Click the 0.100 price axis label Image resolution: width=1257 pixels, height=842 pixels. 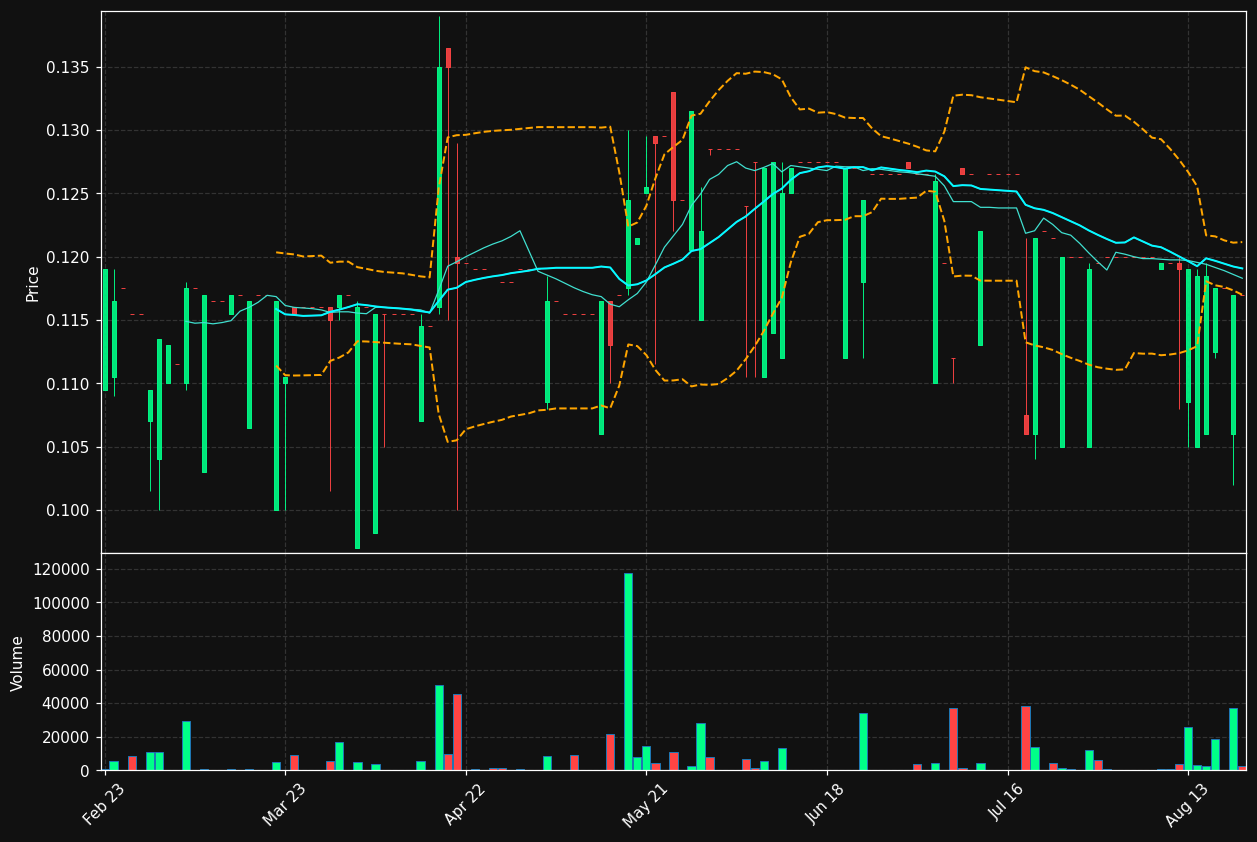(69, 511)
